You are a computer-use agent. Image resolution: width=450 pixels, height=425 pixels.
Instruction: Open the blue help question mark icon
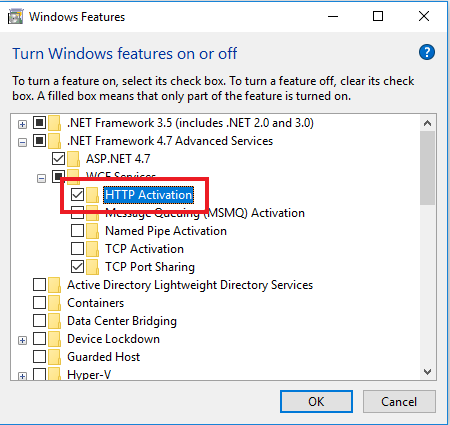[x=427, y=52]
